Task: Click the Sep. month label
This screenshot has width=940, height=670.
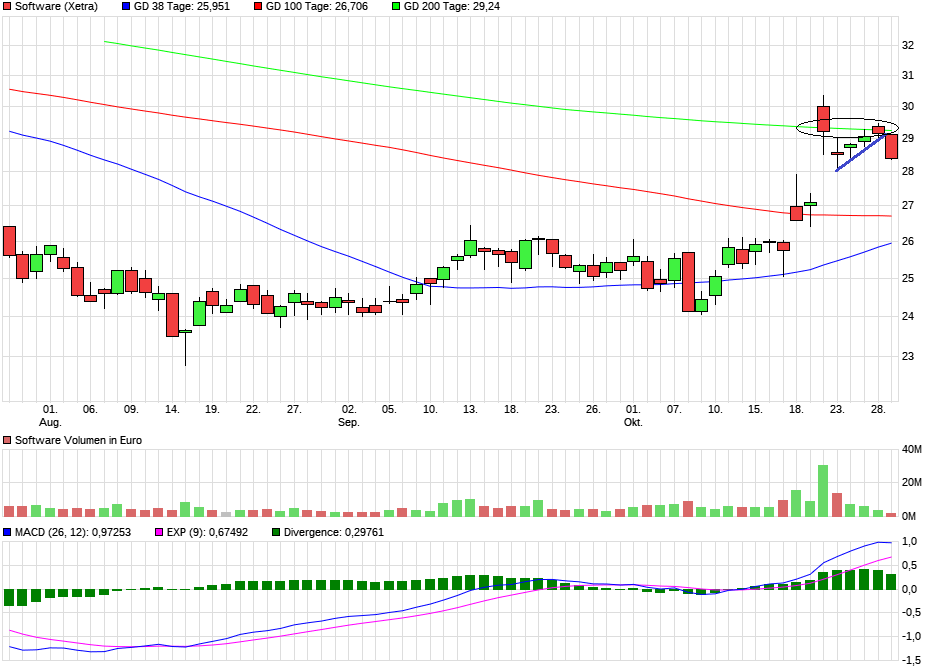Action: click(x=351, y=423)
